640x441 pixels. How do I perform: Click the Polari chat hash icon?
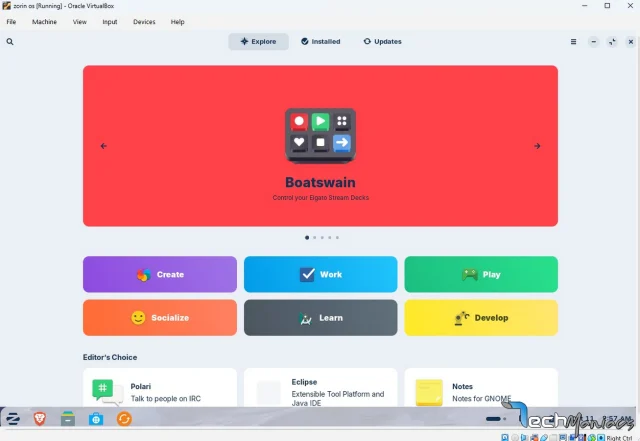coord(107,392)
